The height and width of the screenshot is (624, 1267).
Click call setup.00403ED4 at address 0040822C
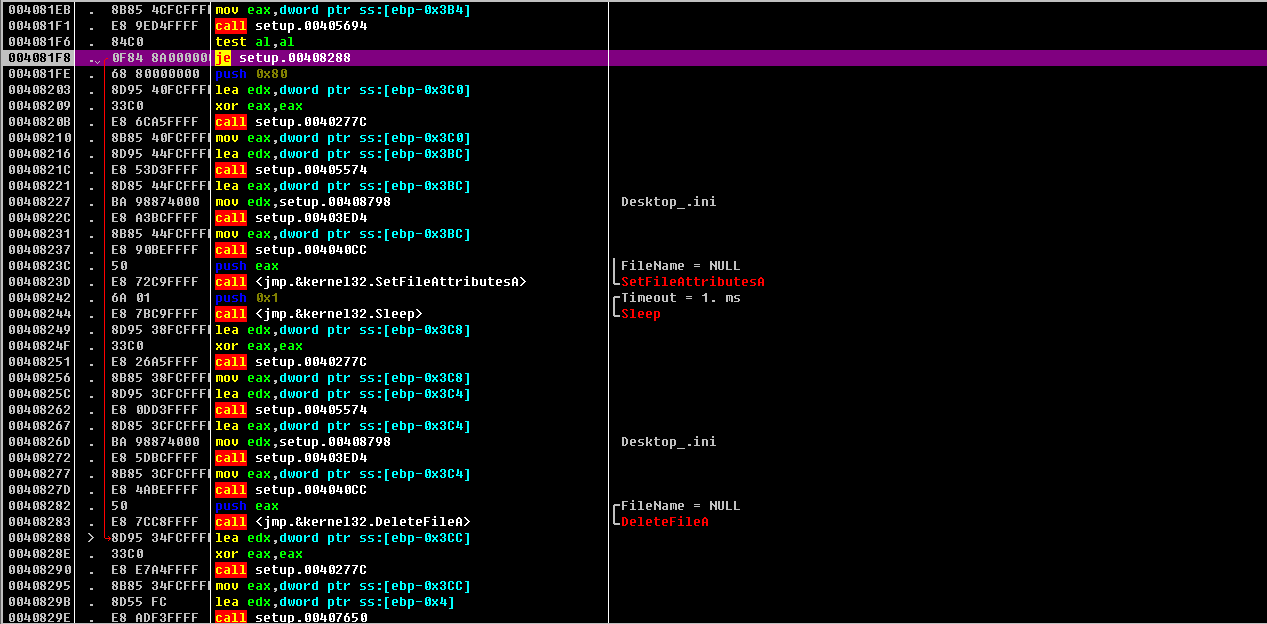point(291,218)
